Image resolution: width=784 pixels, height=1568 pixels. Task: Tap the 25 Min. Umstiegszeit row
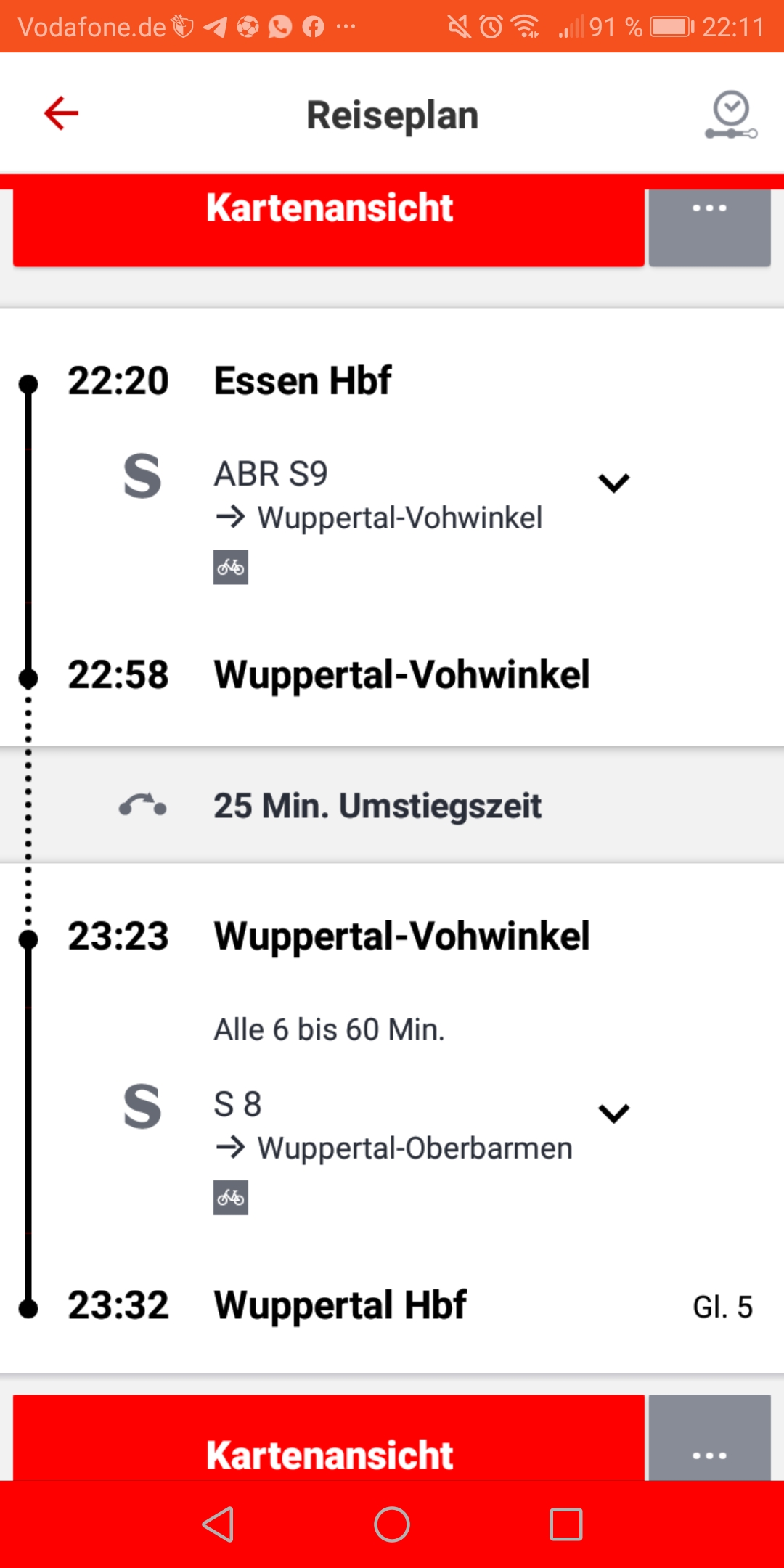pos(377,806)
